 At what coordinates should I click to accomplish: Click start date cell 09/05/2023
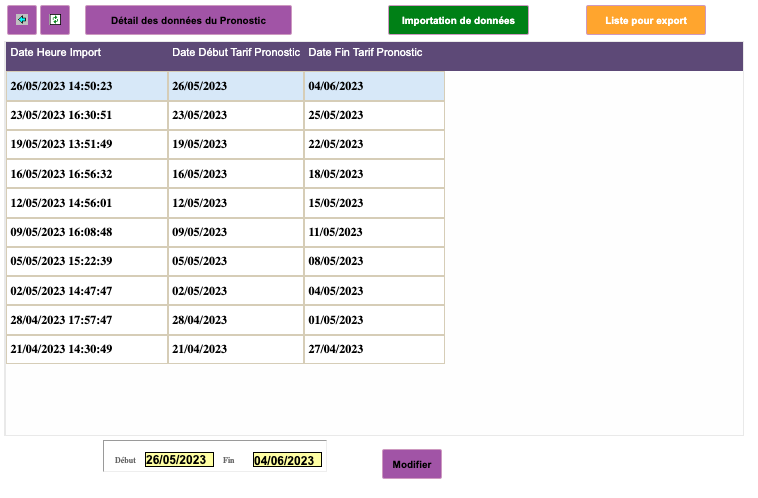click(236, 232)
